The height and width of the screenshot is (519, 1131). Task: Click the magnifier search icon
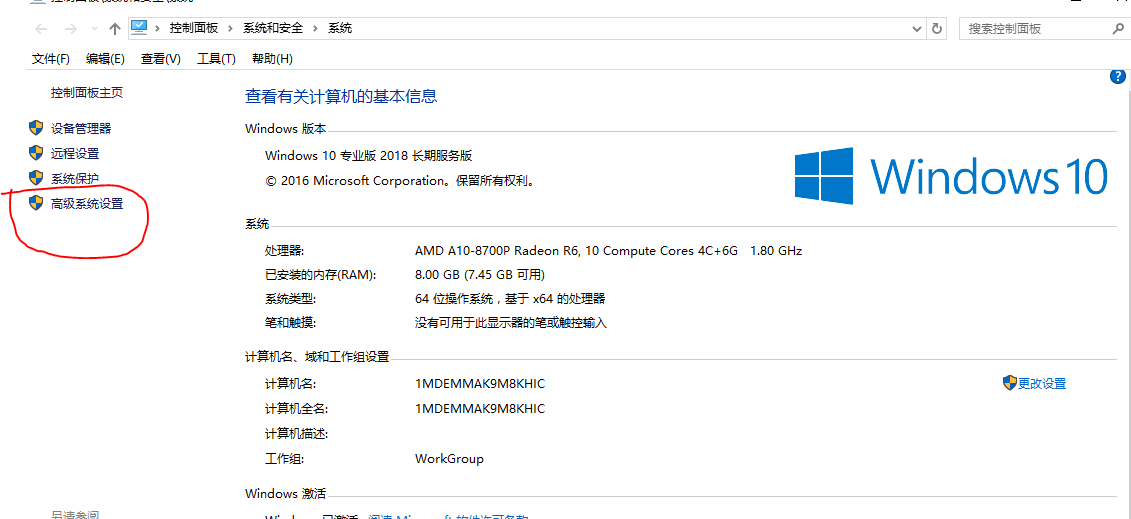1118,29
